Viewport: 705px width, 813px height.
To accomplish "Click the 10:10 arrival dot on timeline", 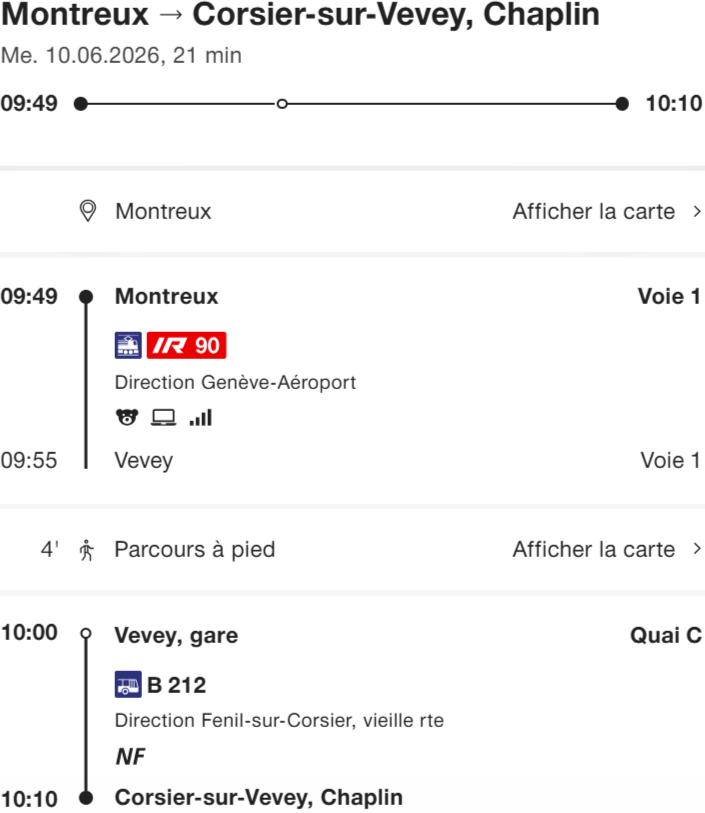I will (x=622, y=103).
